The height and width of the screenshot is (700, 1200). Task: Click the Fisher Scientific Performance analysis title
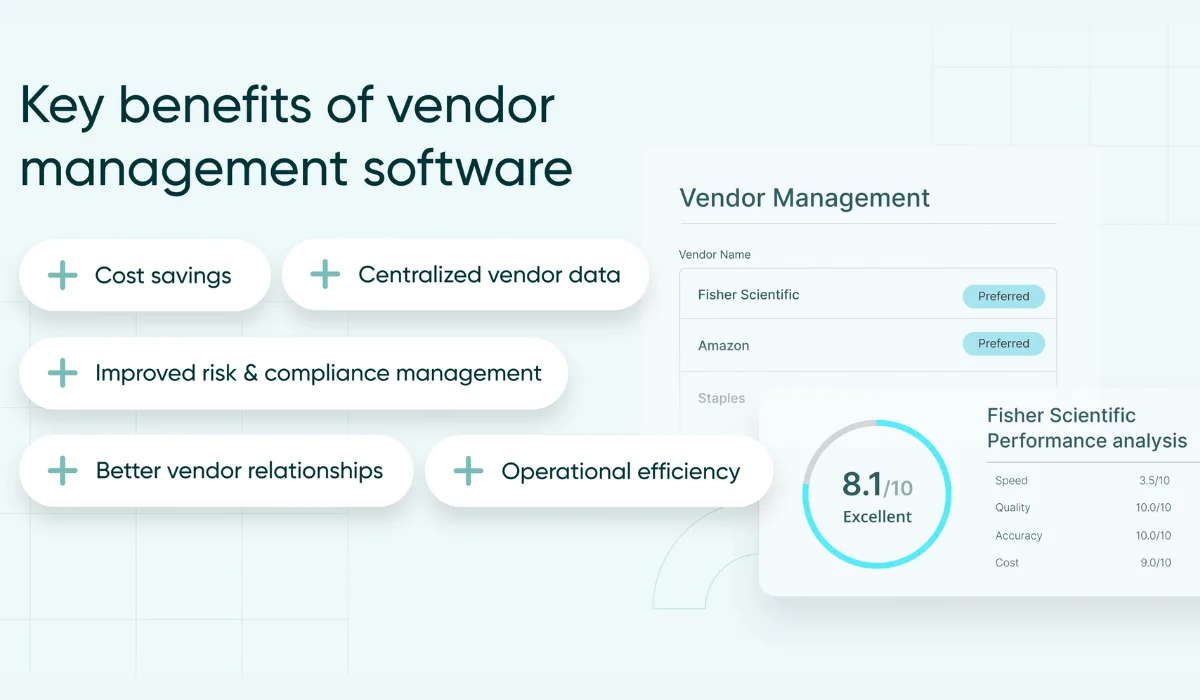coord(1087,428)
